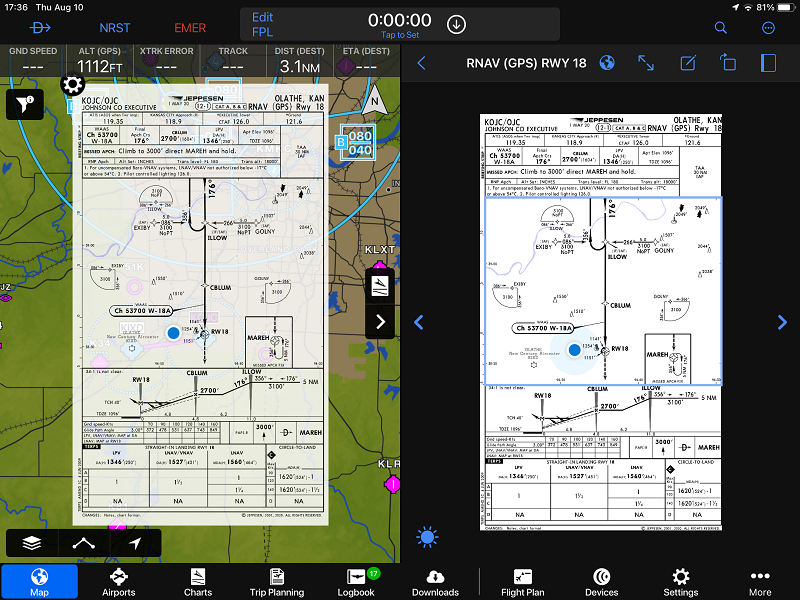Switch to the Downloads tab

[x=435, y=582]
